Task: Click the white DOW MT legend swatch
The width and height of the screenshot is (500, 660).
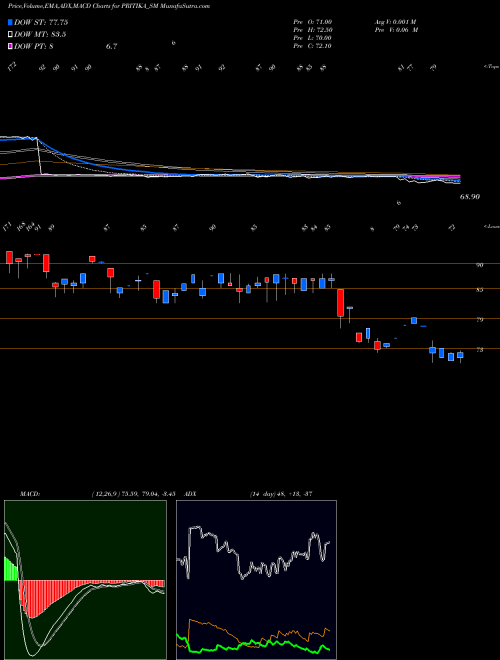Action: (10, 35)
